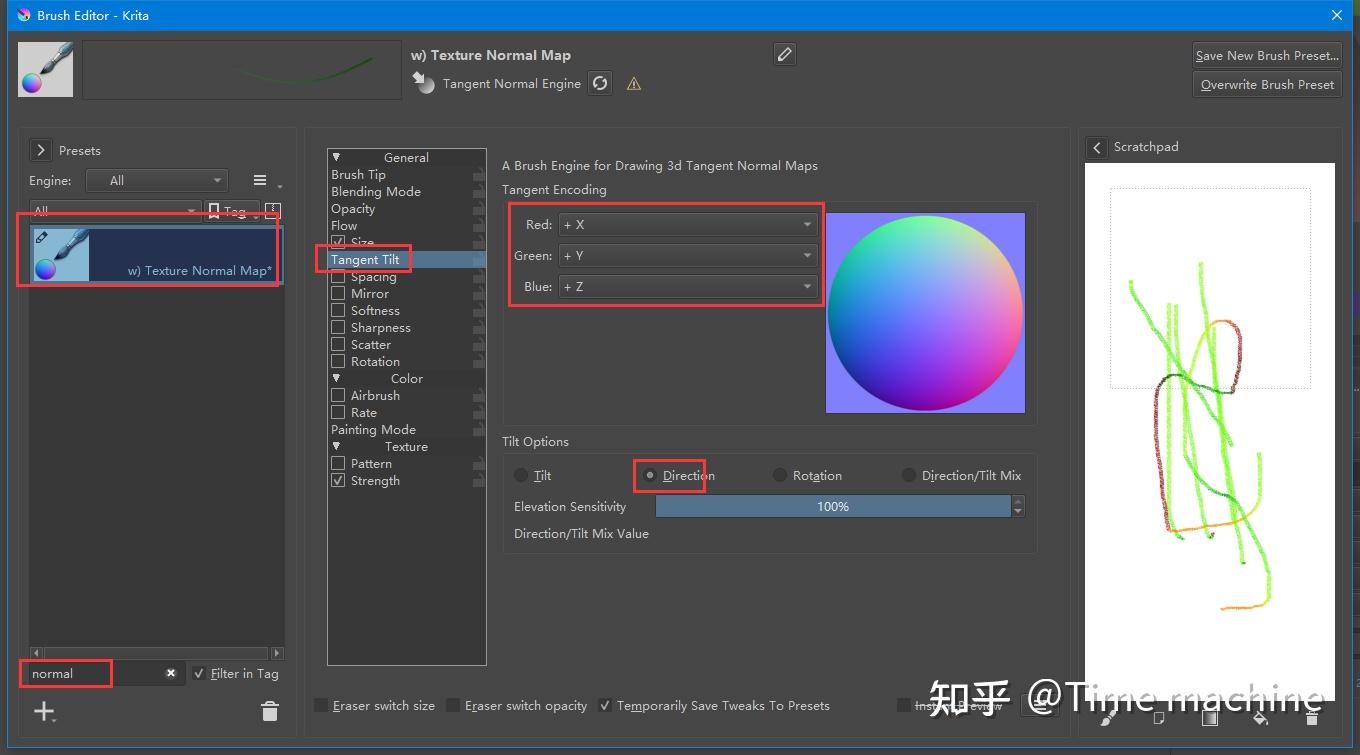Enable the Mirror option checkbox
Screen dimensions: 1360x755
tap(338, 294)
